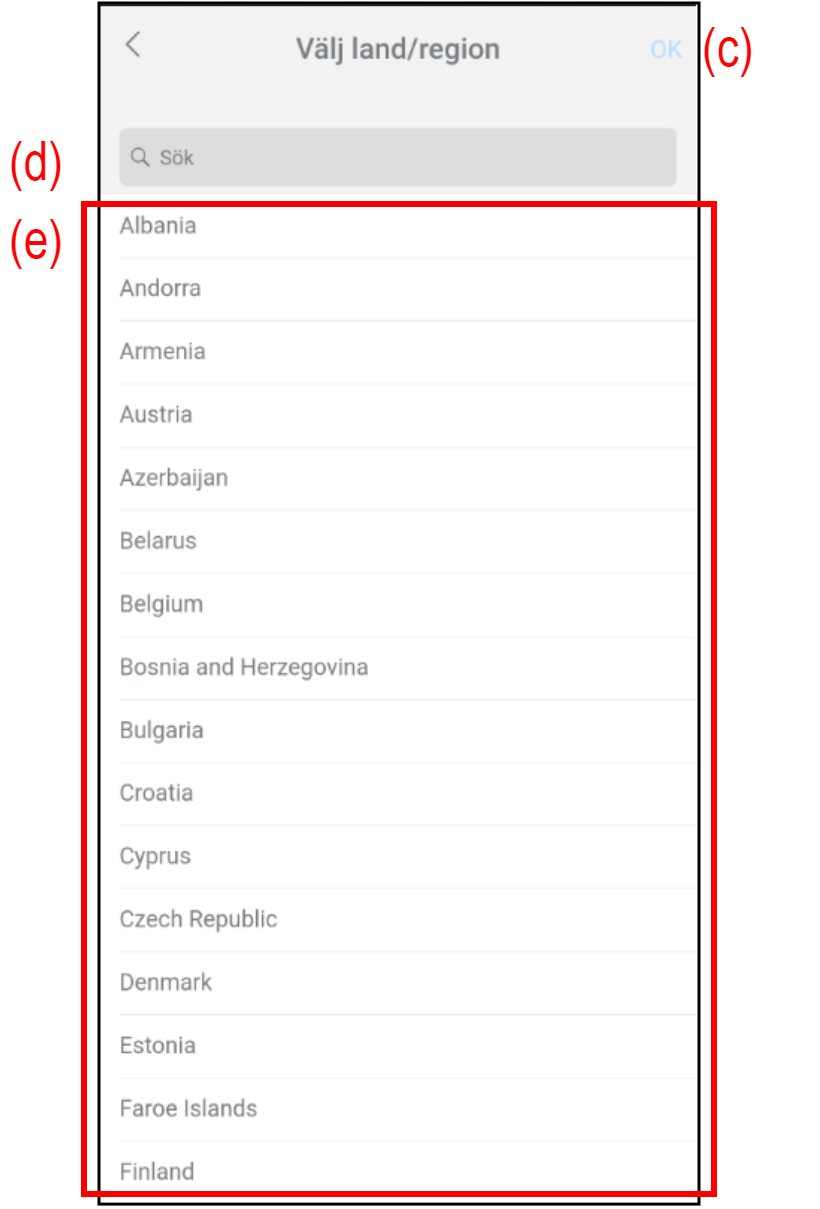This screenshot has height=1209, width=820.
Task: Pick Belarus in the country list
Action: tap(158, 541)
